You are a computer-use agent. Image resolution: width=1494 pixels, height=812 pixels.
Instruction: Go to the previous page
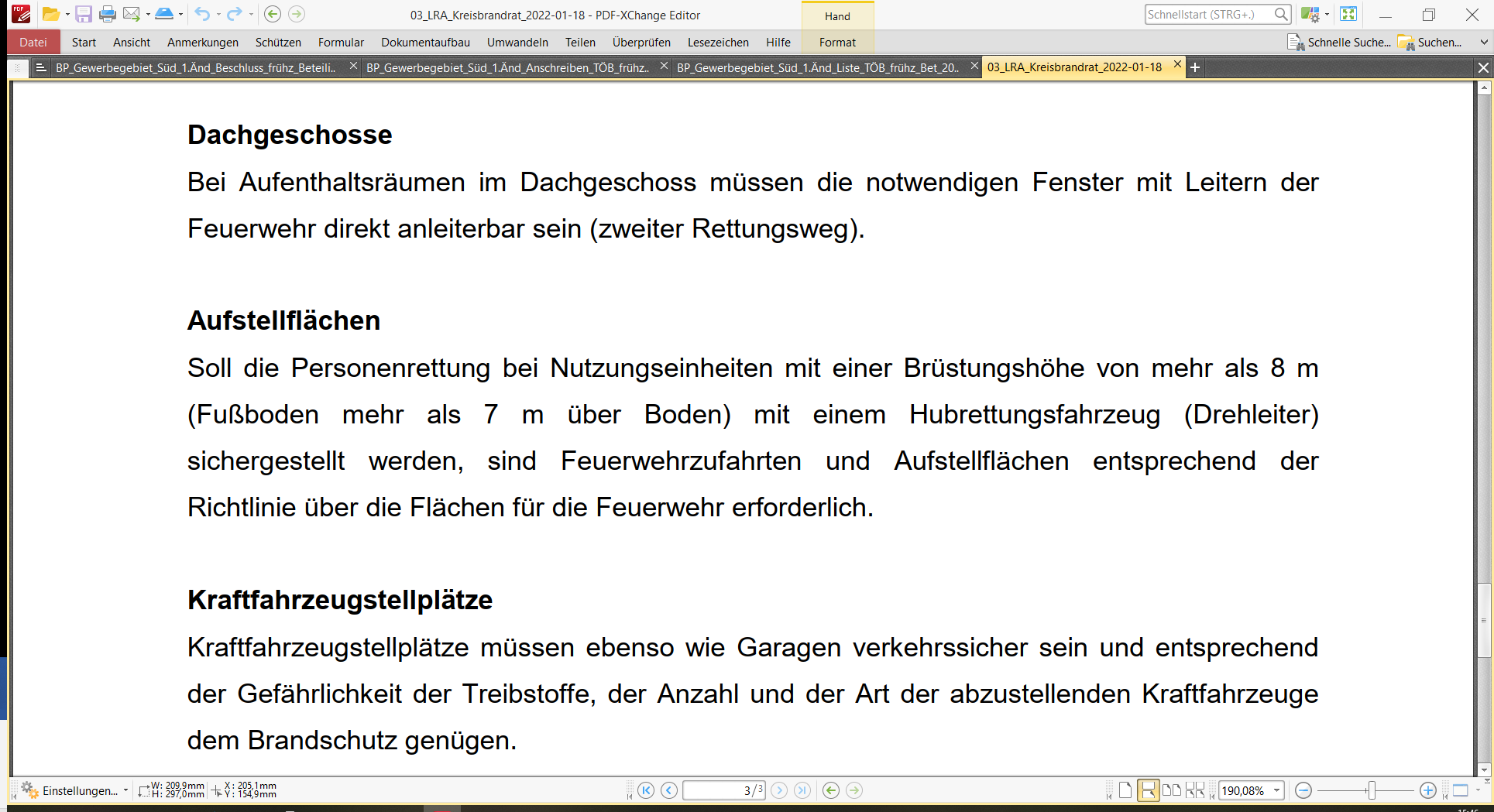[x=669, y=790]
